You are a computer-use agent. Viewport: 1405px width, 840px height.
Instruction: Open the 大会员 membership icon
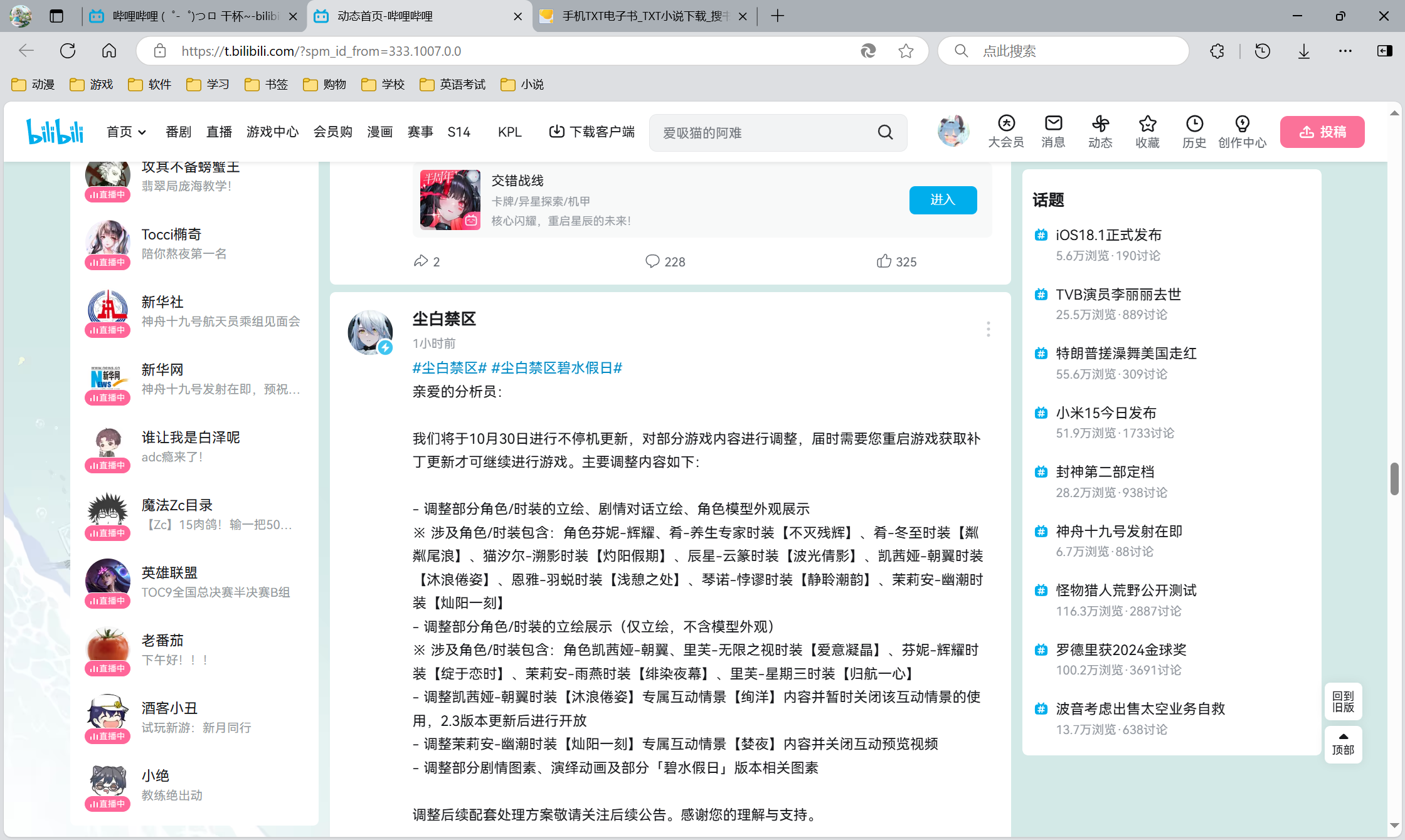pos(1006,132)
